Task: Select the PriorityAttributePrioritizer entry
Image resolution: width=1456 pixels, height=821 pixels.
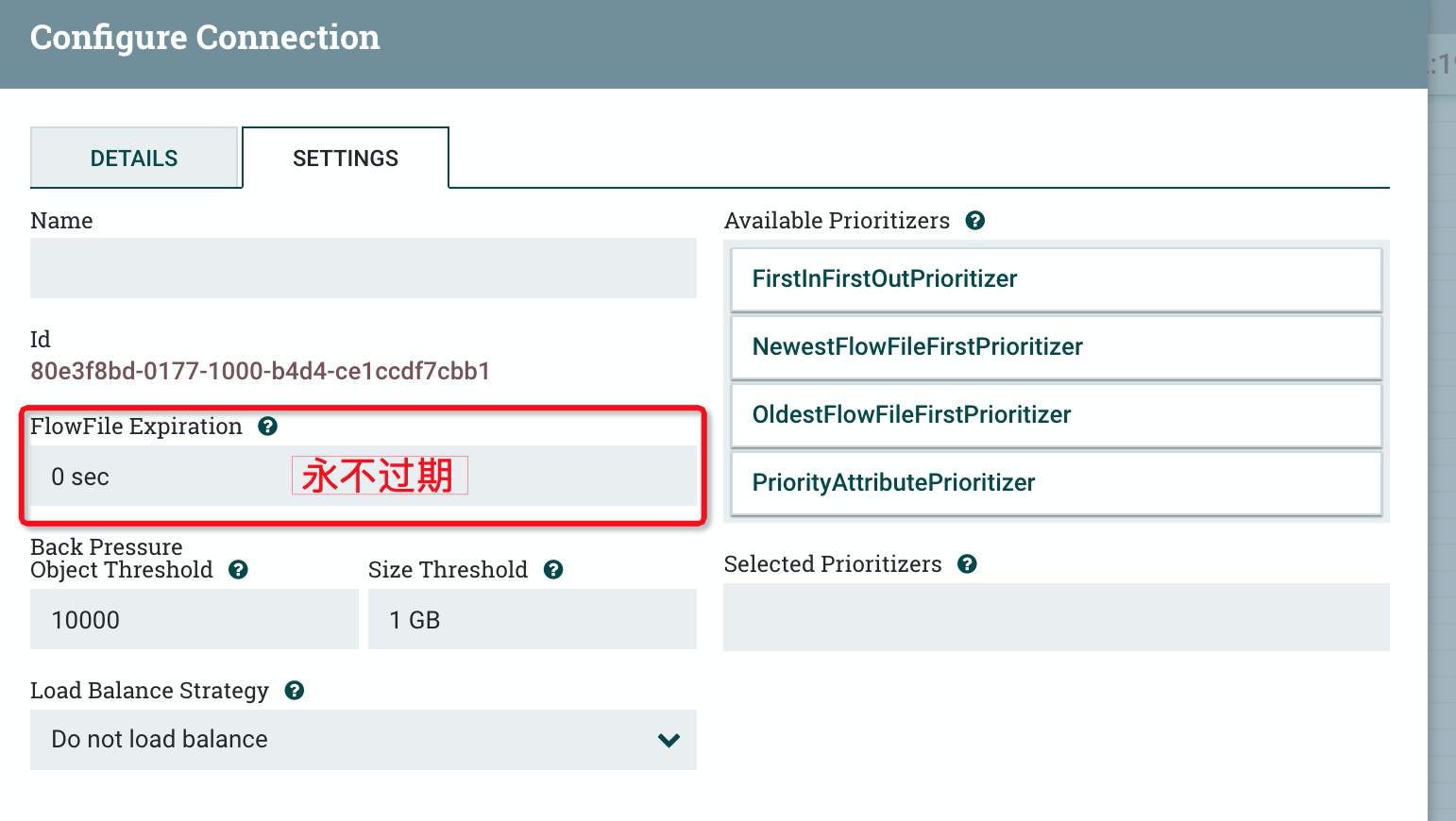Action: click(x=1055, y=482)
